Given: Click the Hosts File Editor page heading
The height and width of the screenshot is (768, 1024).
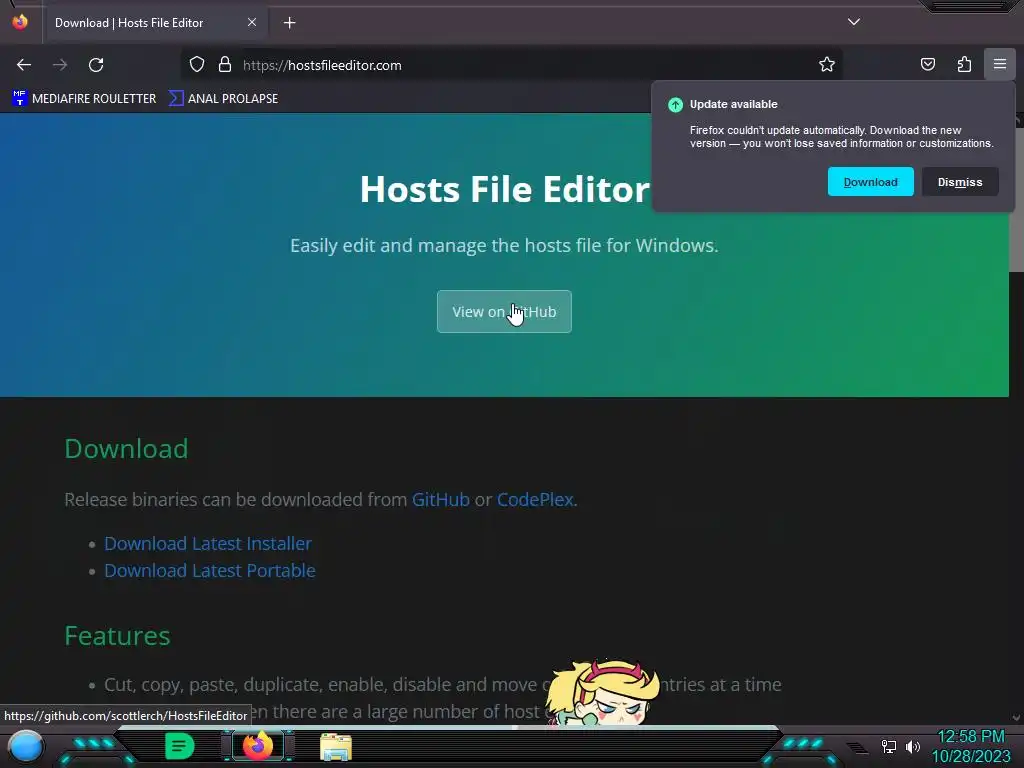Looking at the screenshot, I should (504, 189).
